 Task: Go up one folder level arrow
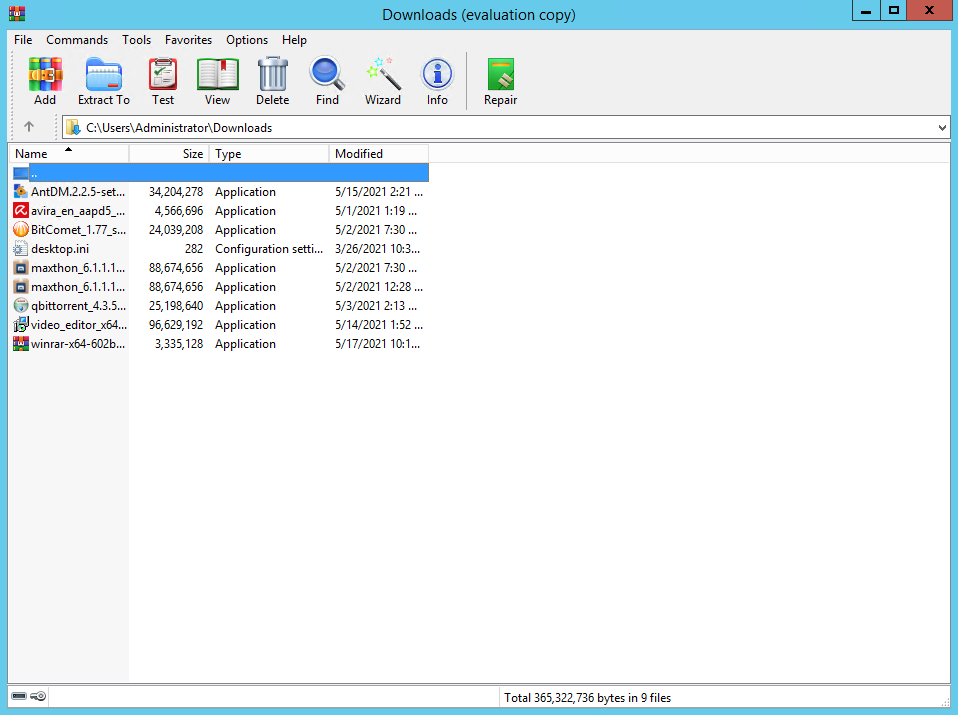29,126
